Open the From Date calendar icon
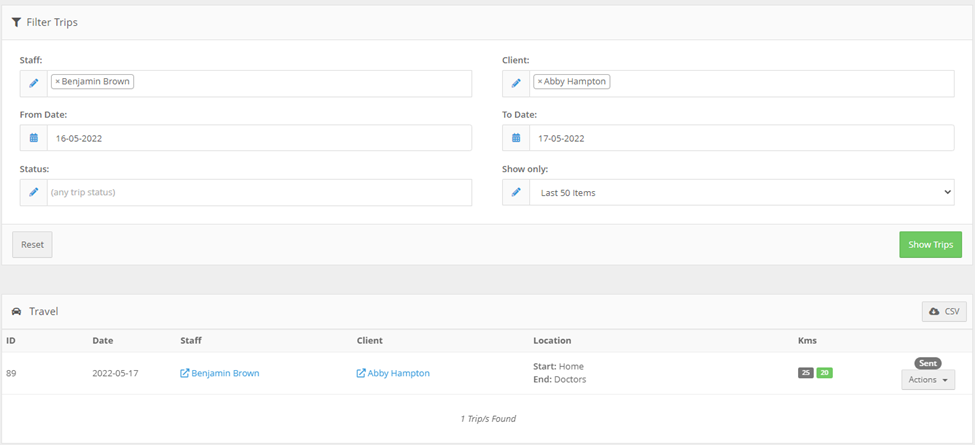 click(34, 138)
